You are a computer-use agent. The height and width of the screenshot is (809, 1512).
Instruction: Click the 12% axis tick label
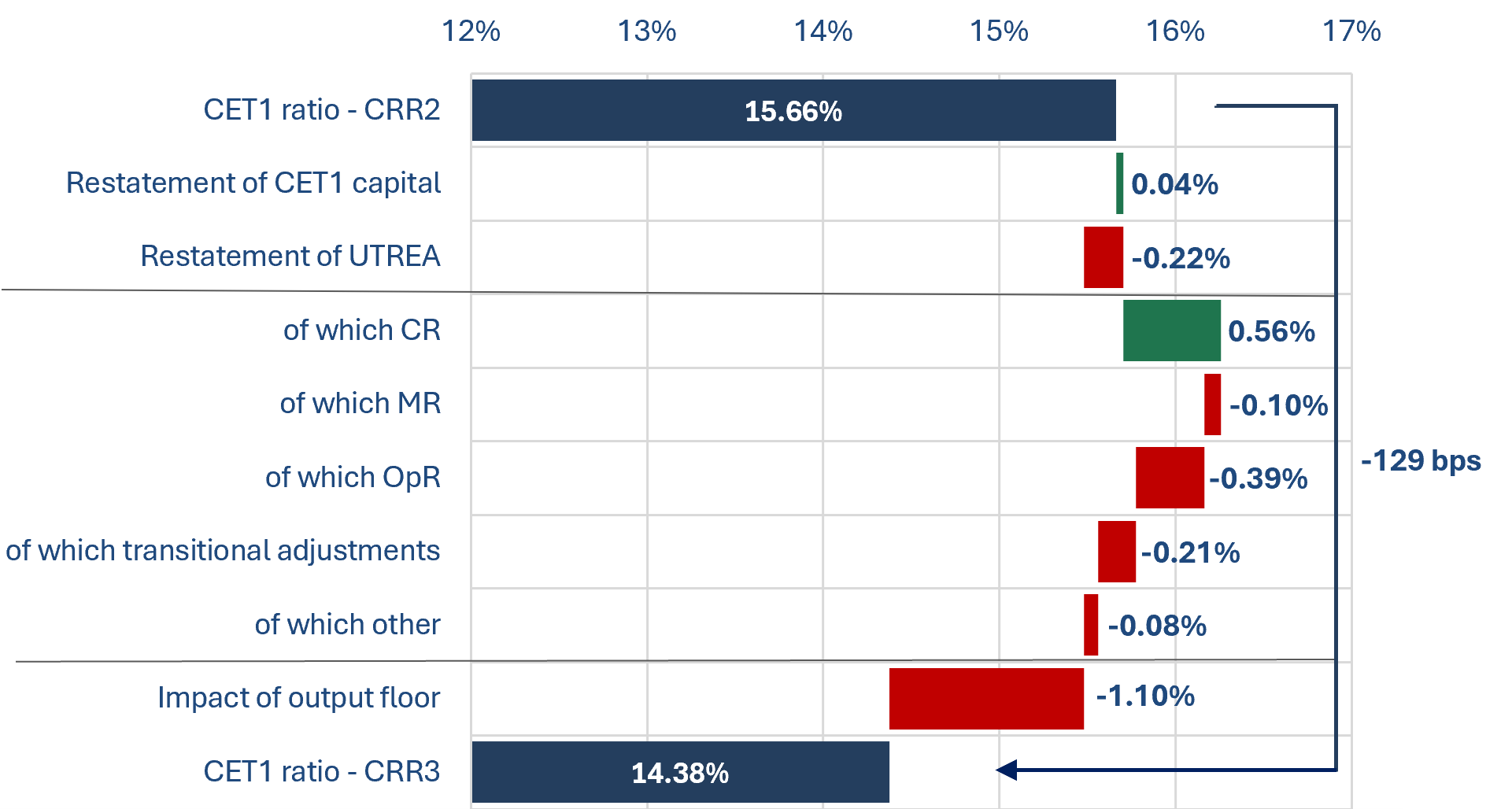[x=471, y=31]
